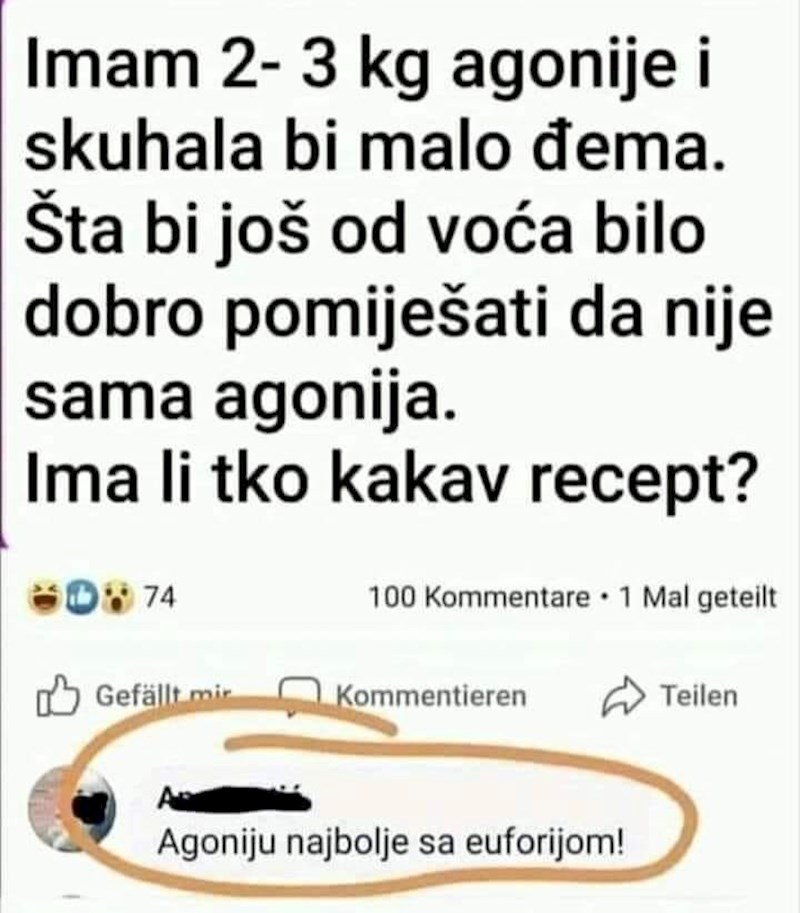800x913 pixels.
Task: Open the reaction count 74
Action: 159,597
